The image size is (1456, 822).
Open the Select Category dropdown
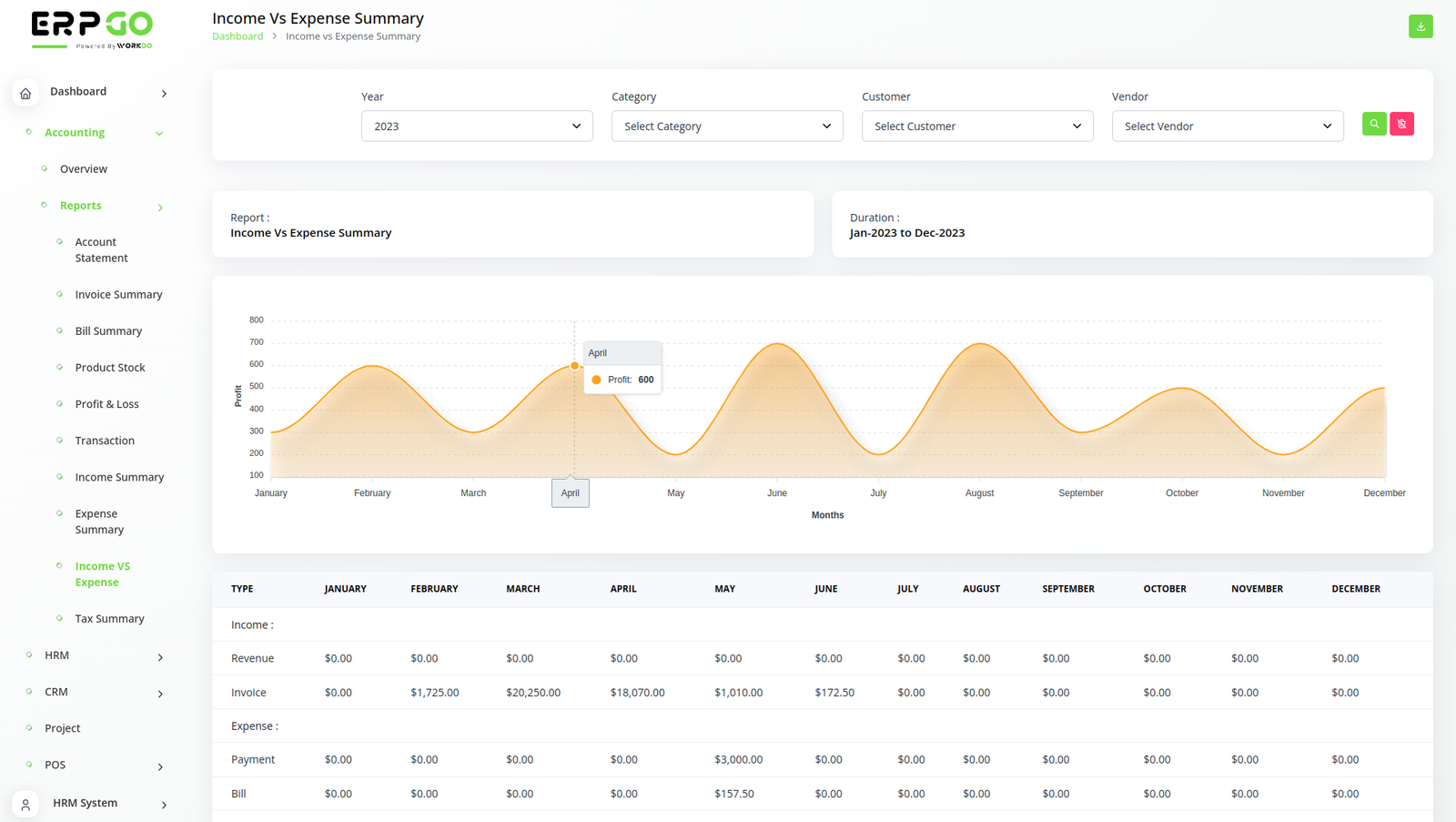pos(726,127)
